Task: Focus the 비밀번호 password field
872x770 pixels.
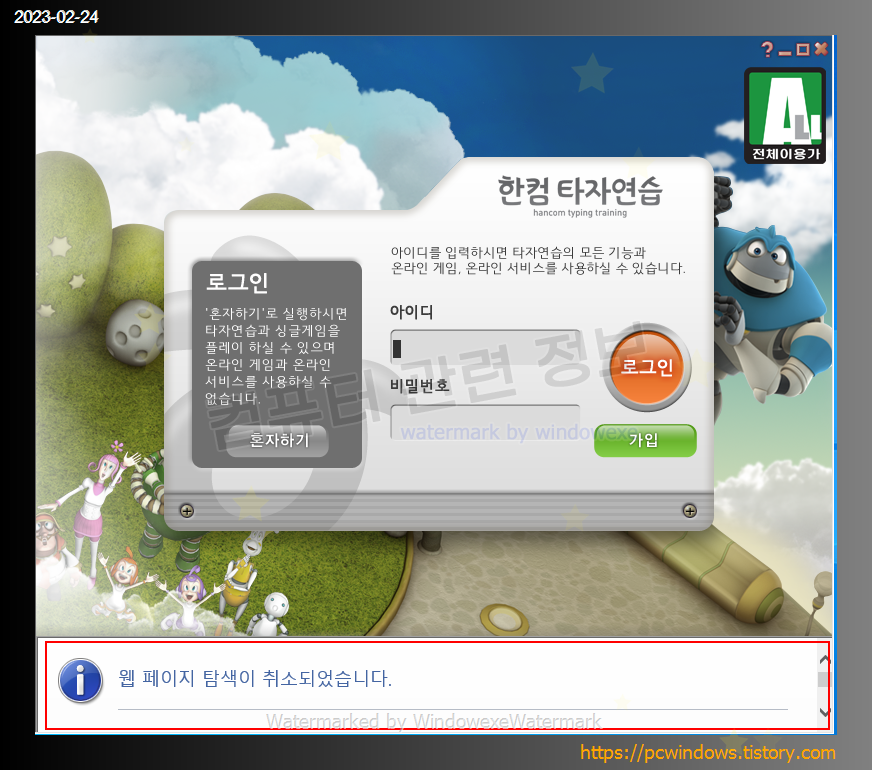Action: pyautogui.click(x=485, y=422)
